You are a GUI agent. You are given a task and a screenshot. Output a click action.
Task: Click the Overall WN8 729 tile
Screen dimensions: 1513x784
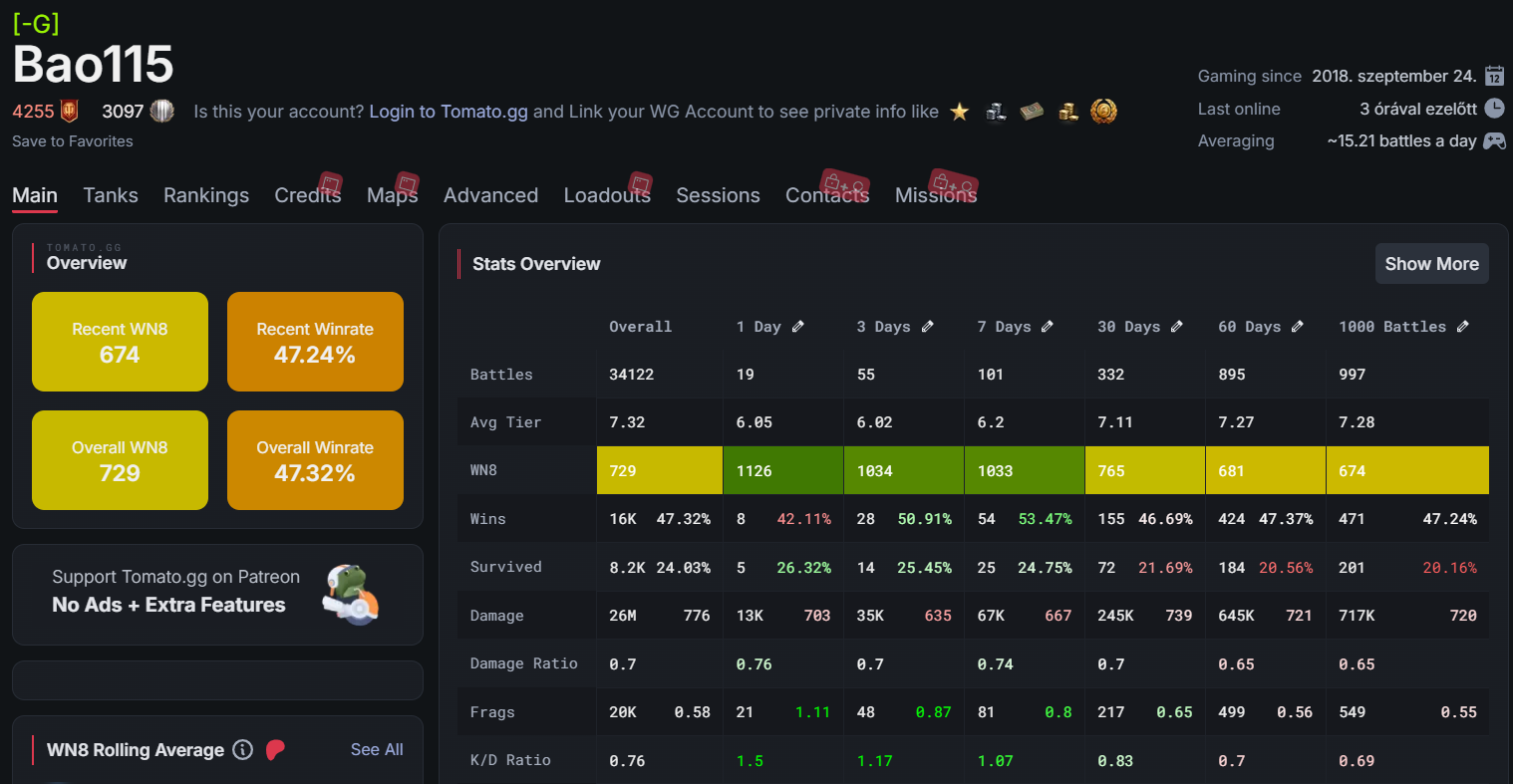point(120,460)
